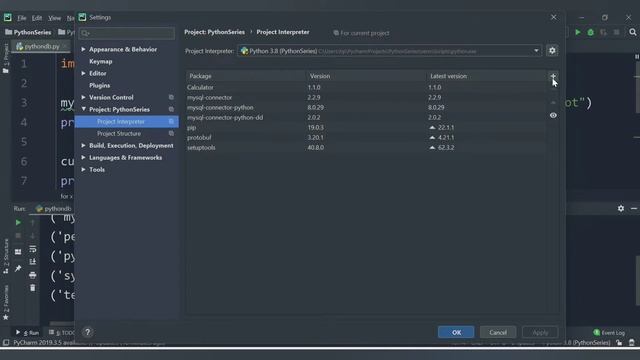Rerun pythondb in Run panel

click(18, 223)
